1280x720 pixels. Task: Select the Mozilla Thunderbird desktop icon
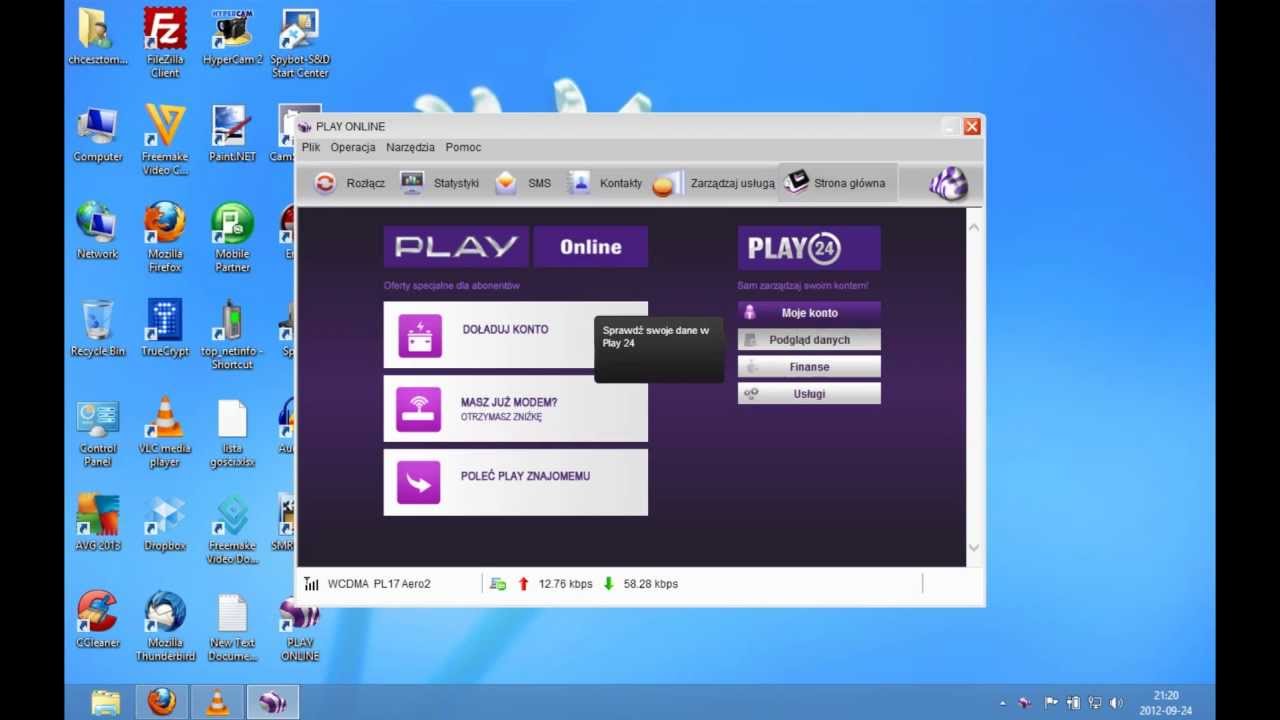click(165, 627)
